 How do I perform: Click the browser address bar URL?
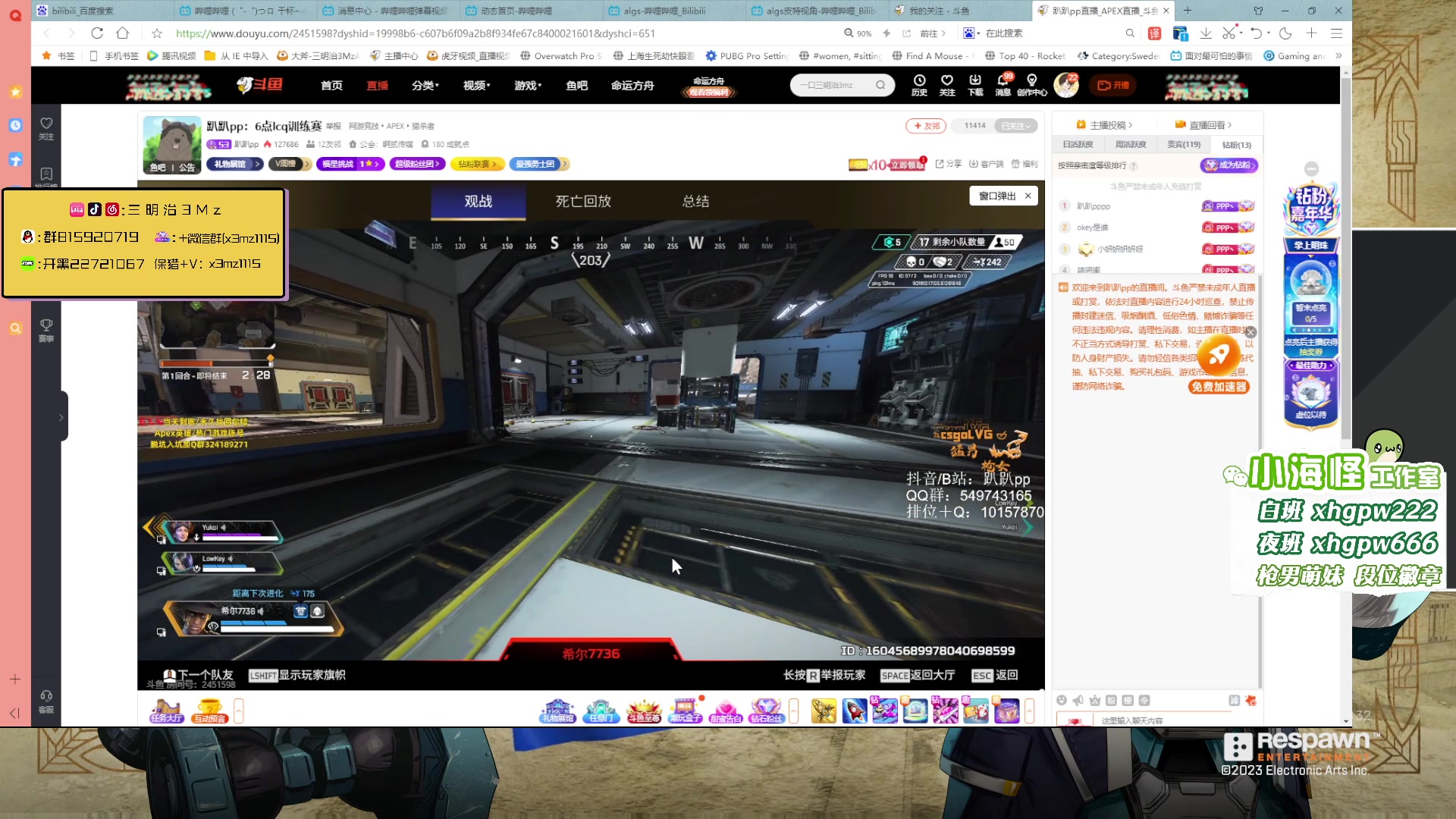[x=416, y=33]
